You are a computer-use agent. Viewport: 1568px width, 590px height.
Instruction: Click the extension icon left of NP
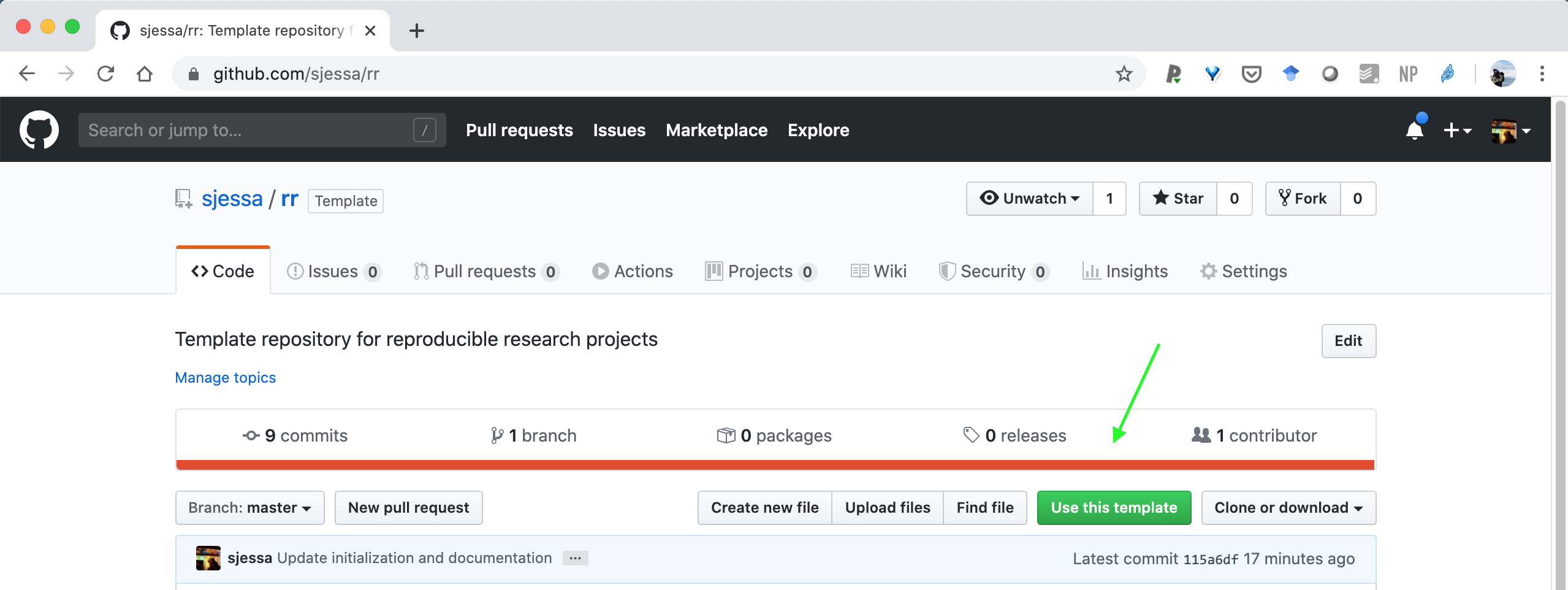click(1369, 74)
